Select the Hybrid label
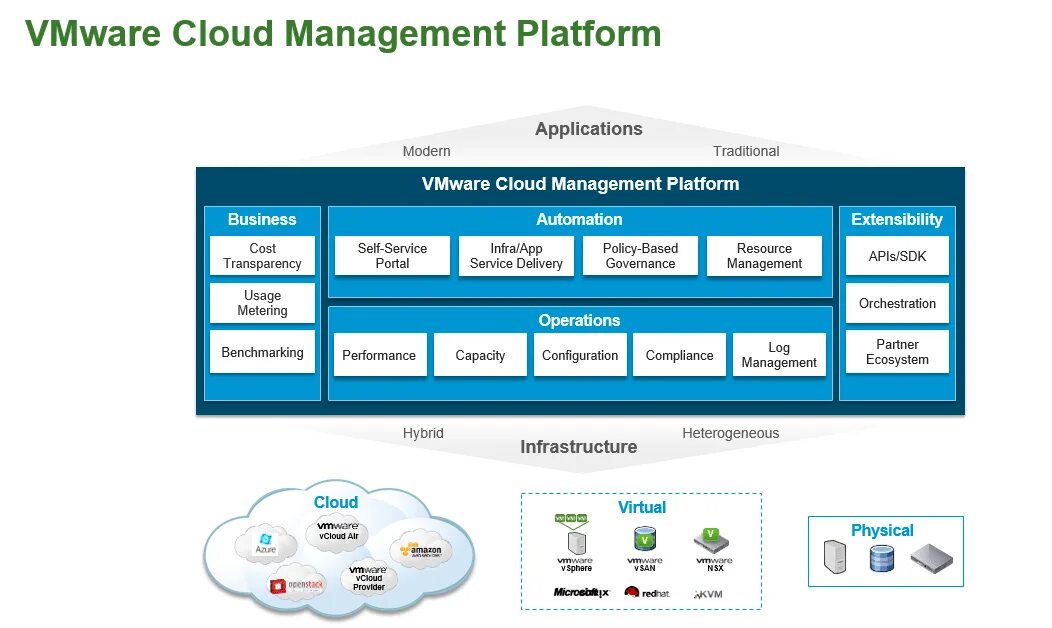The image size is (1052, 628). click(423, 433)
